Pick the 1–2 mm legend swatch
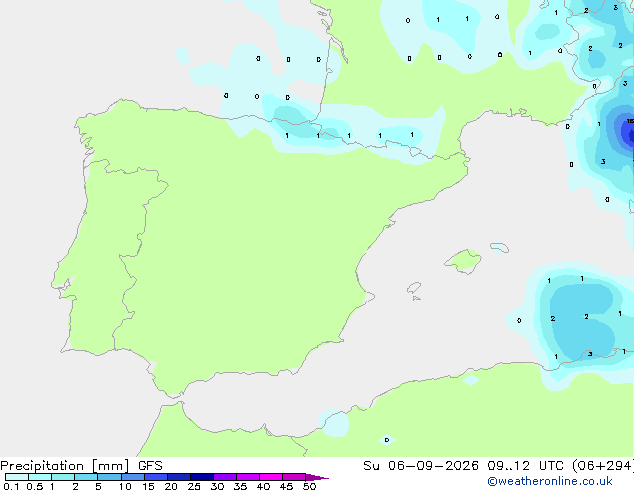 pos(63,477)
